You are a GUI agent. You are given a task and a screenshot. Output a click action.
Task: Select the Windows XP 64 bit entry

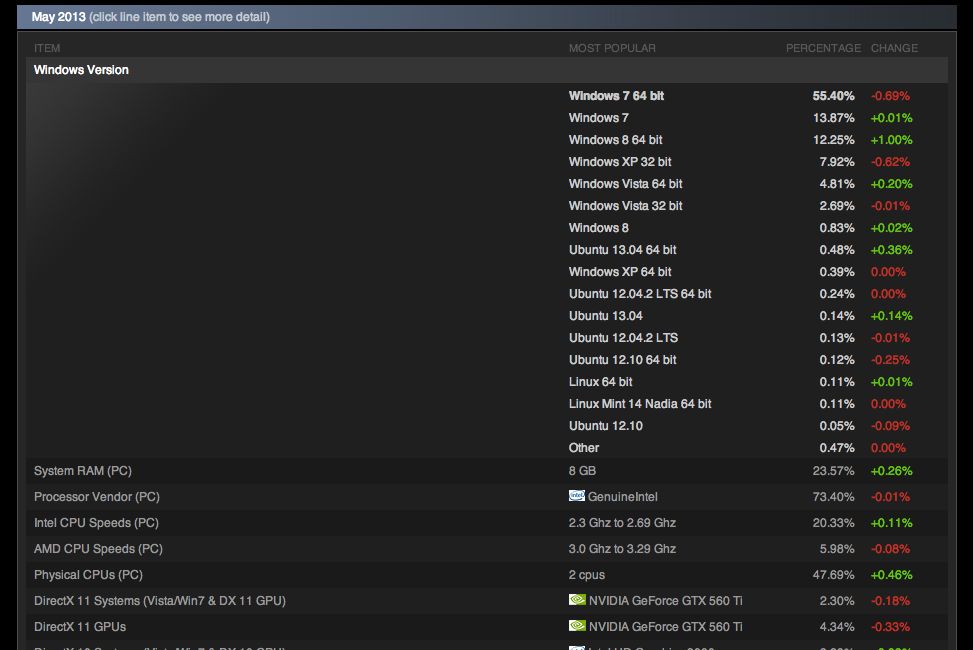tap(620, 272)
